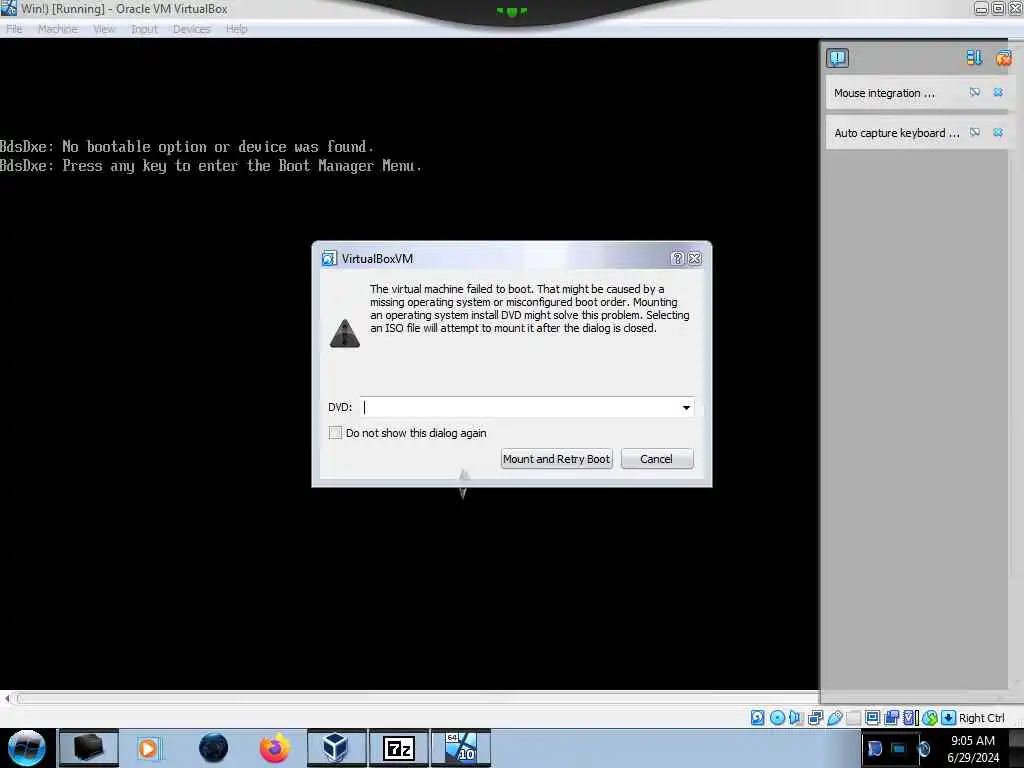The height and width of the screenshot is (768, 1024).
Task: Open the Input menu
Action: tap(144, 29)
